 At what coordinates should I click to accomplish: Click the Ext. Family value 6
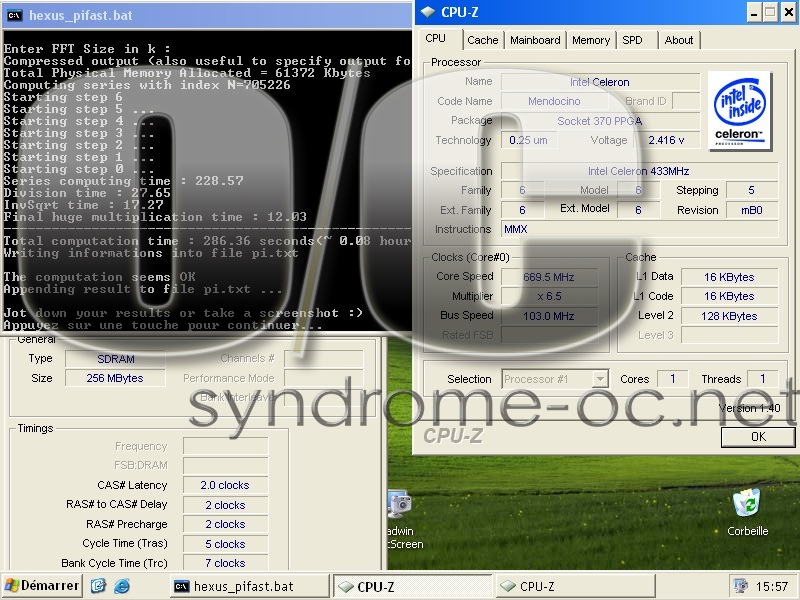(x=522, y=210)
